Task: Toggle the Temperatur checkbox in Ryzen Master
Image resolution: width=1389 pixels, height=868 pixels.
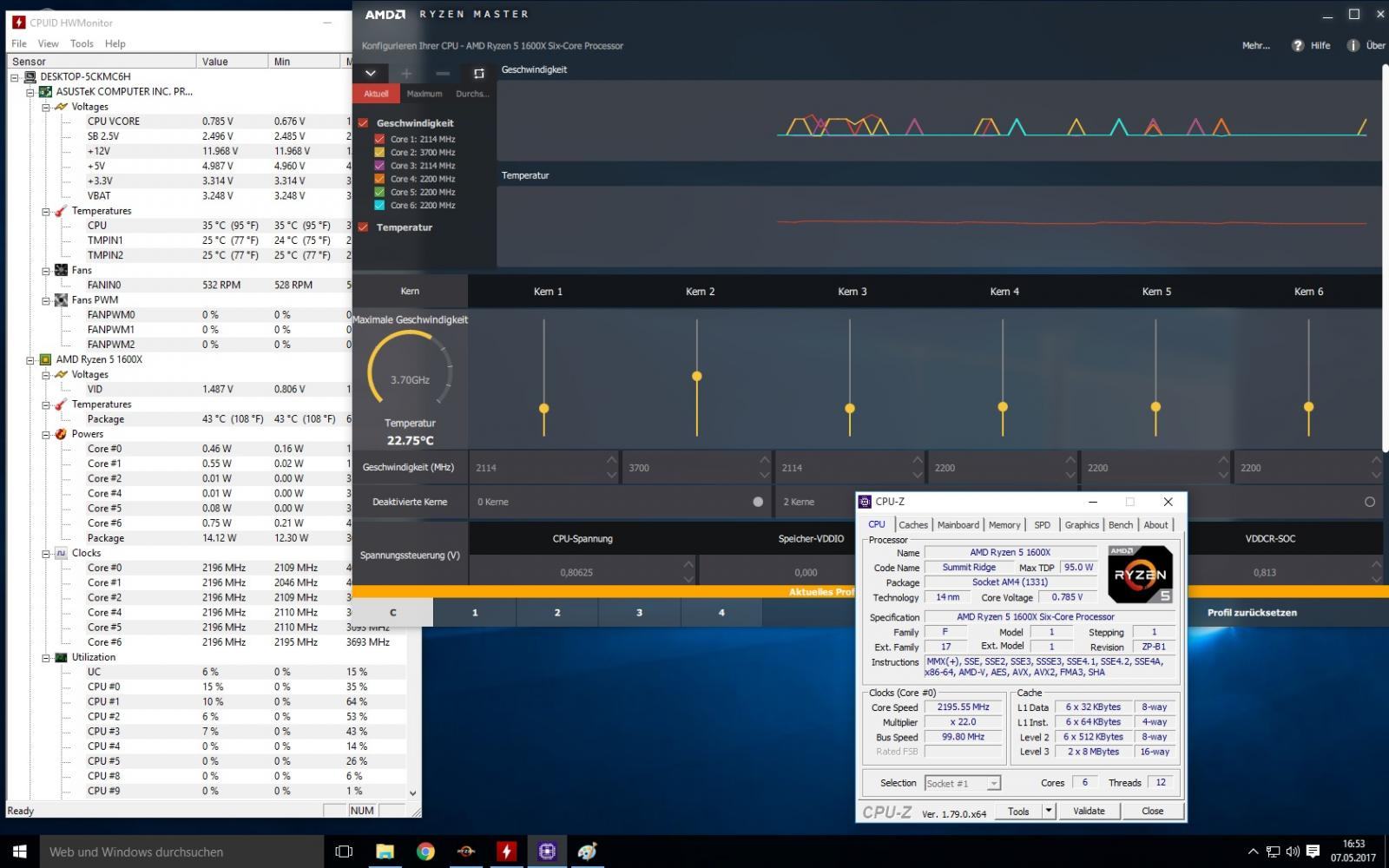Action: coord(363,227)
